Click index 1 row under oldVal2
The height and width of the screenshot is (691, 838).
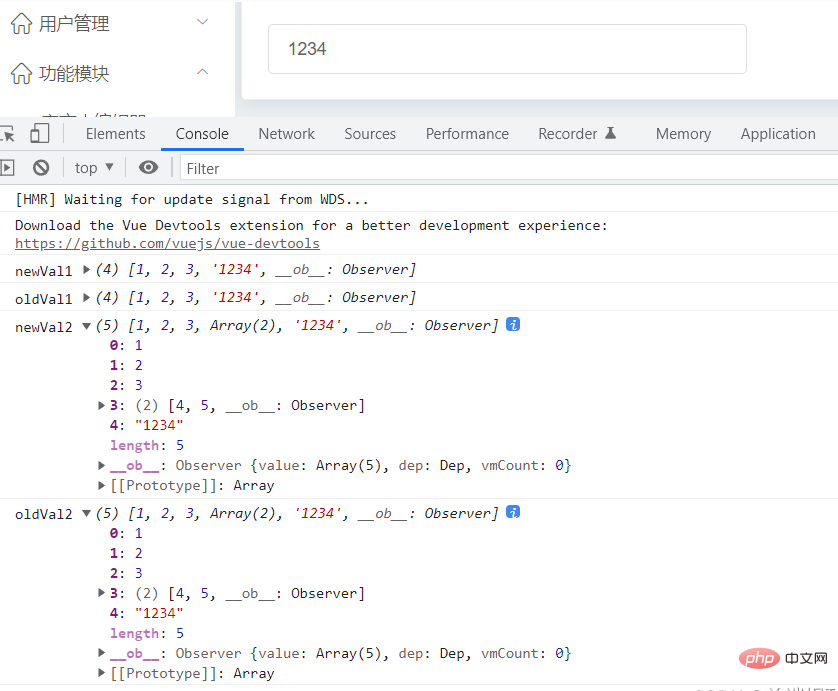click(126, 553)
